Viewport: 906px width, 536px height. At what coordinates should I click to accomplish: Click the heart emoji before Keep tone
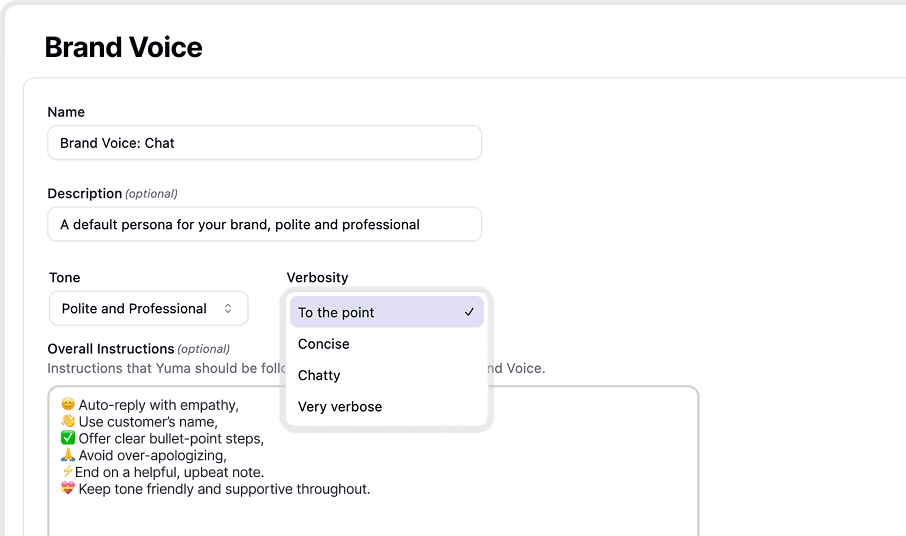pyautogui.click(x=68, y=490)
